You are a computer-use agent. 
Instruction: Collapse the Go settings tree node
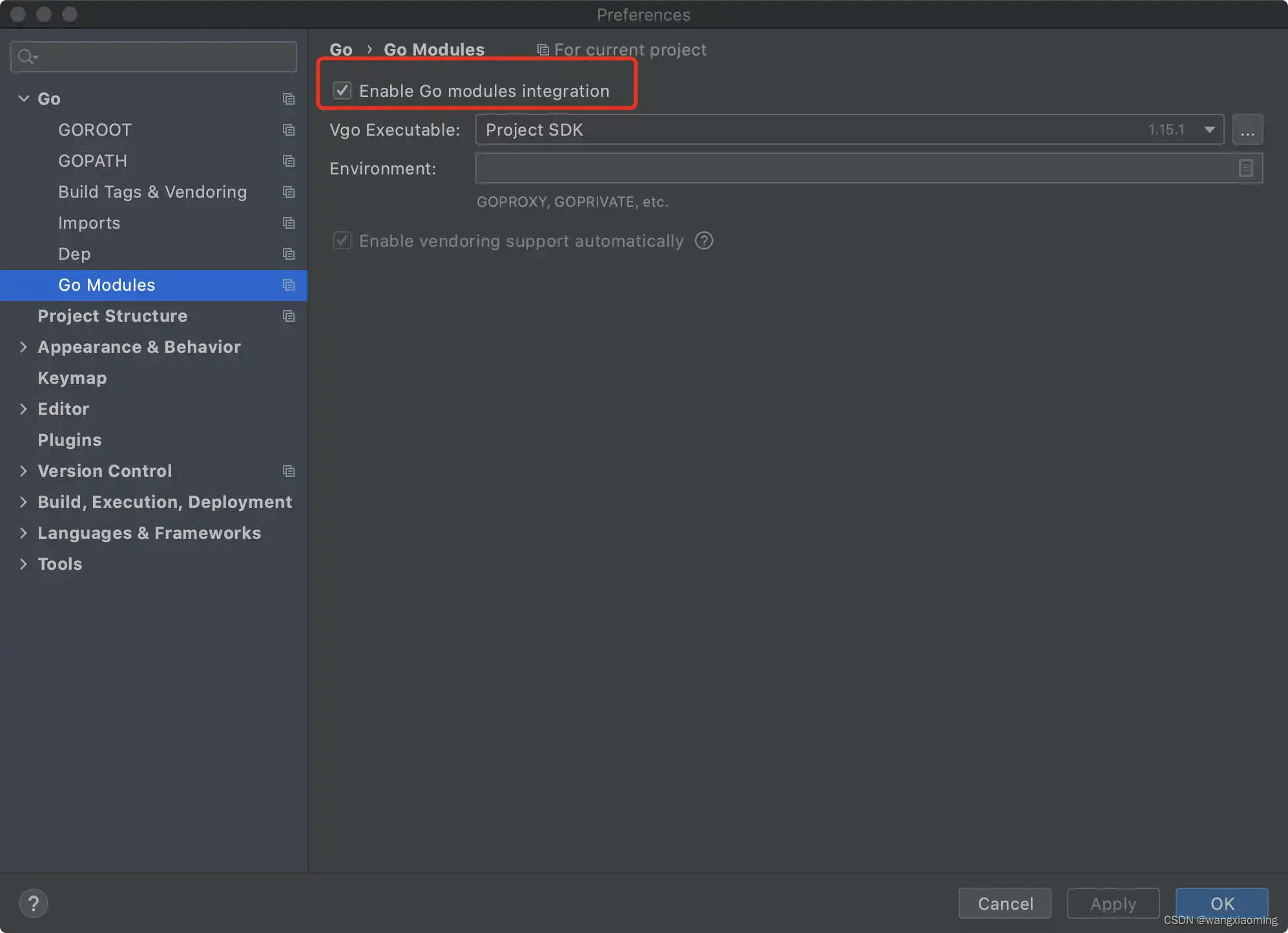(x=24, y=99)
